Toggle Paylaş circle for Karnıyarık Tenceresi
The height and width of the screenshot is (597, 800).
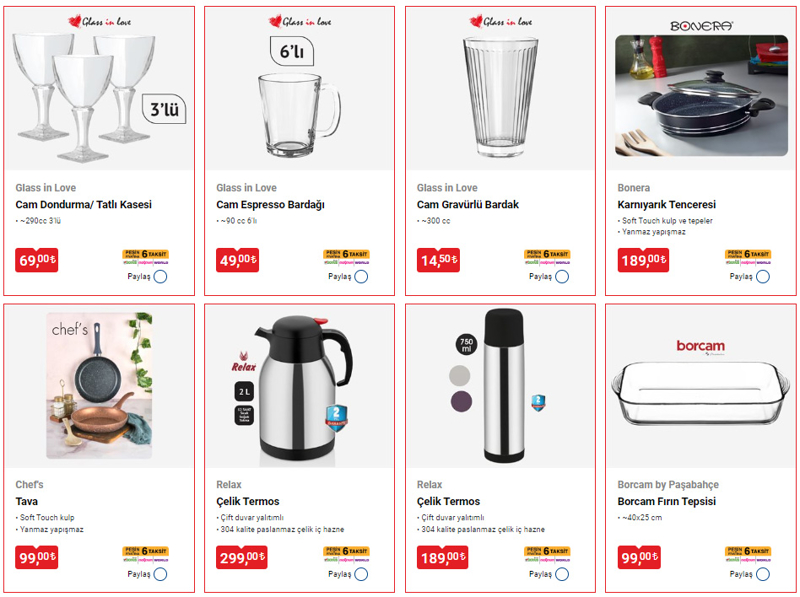coord(763,277)
